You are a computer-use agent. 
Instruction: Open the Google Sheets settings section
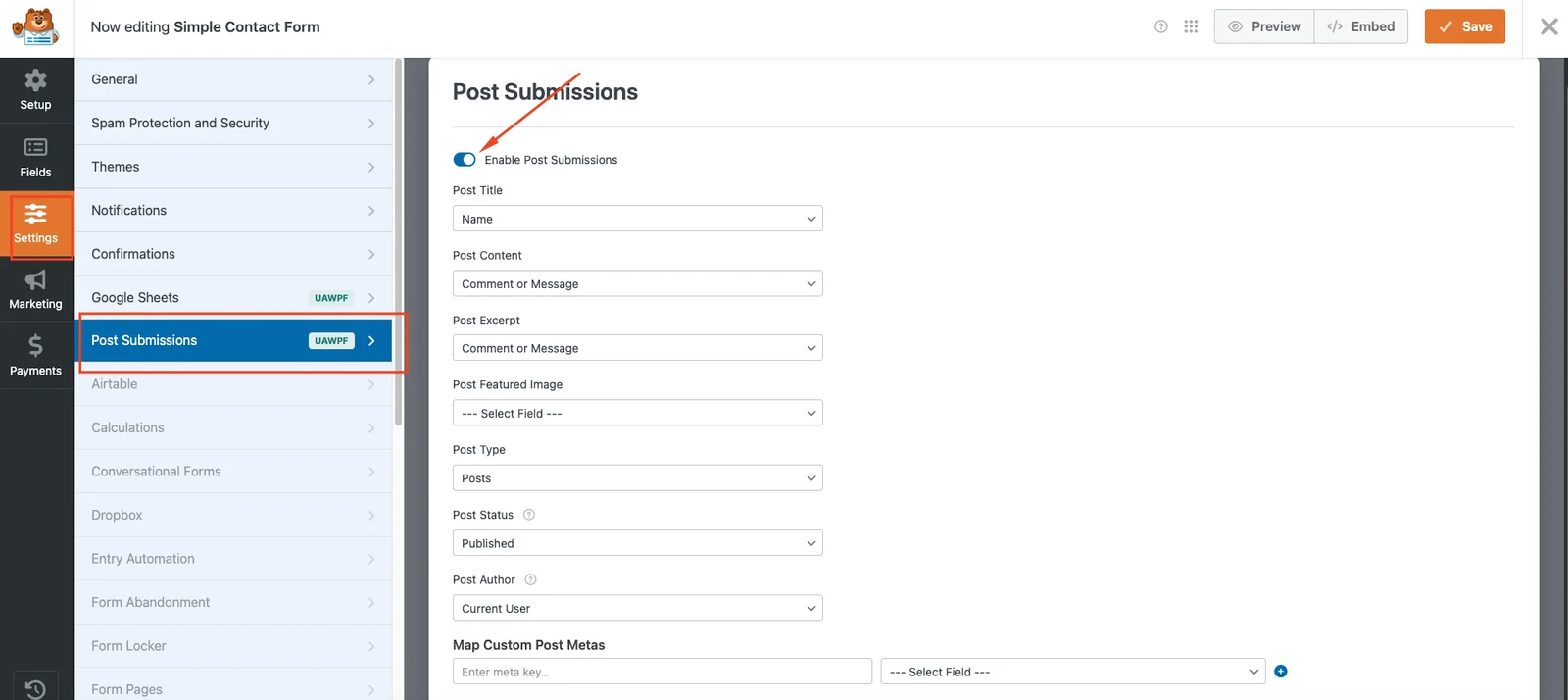233,298
